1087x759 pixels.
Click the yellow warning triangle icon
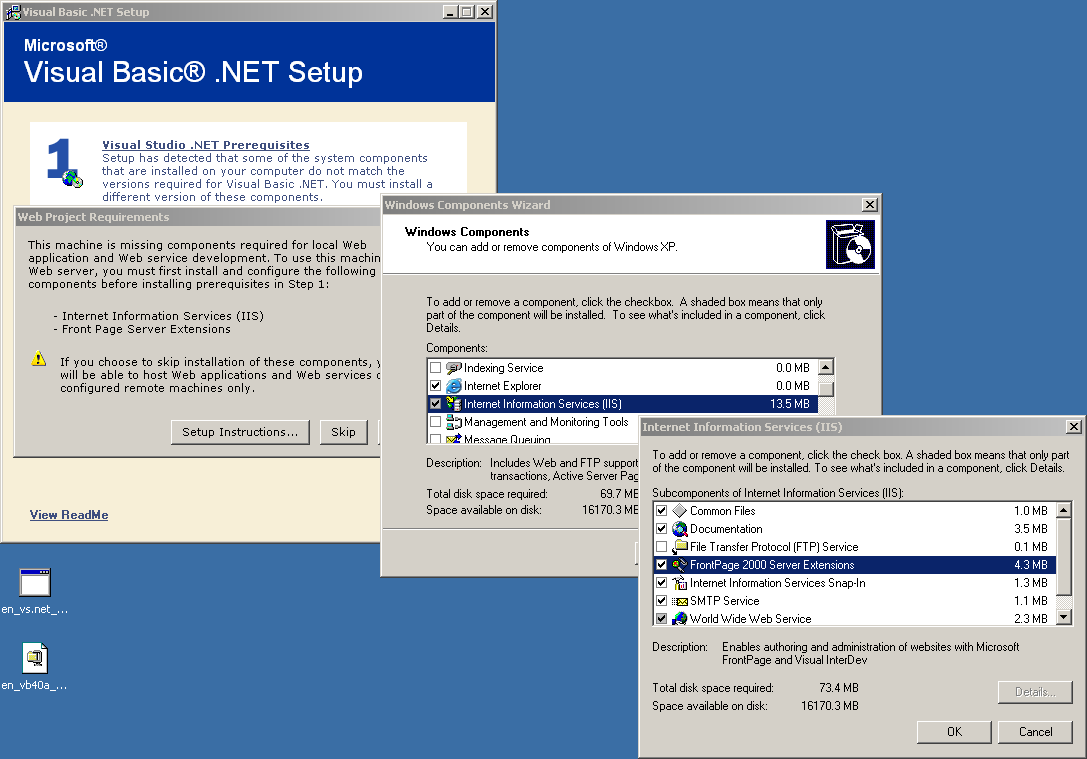(39, 358)
